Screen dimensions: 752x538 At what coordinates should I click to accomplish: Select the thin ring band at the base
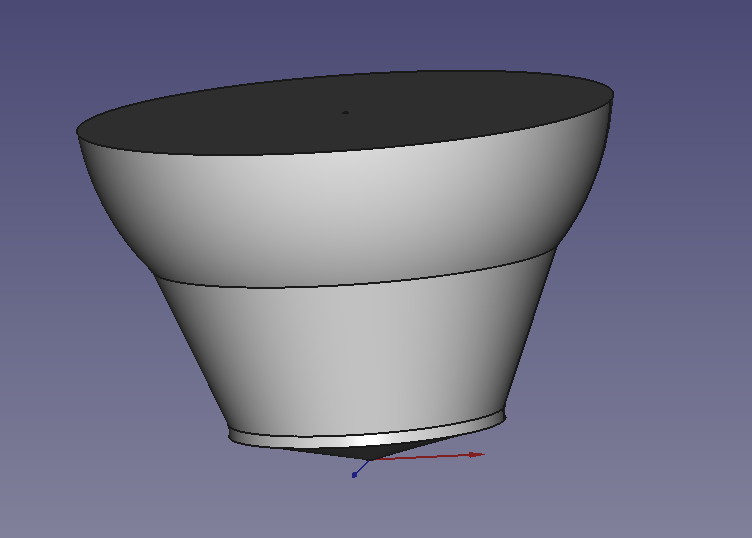300,441
